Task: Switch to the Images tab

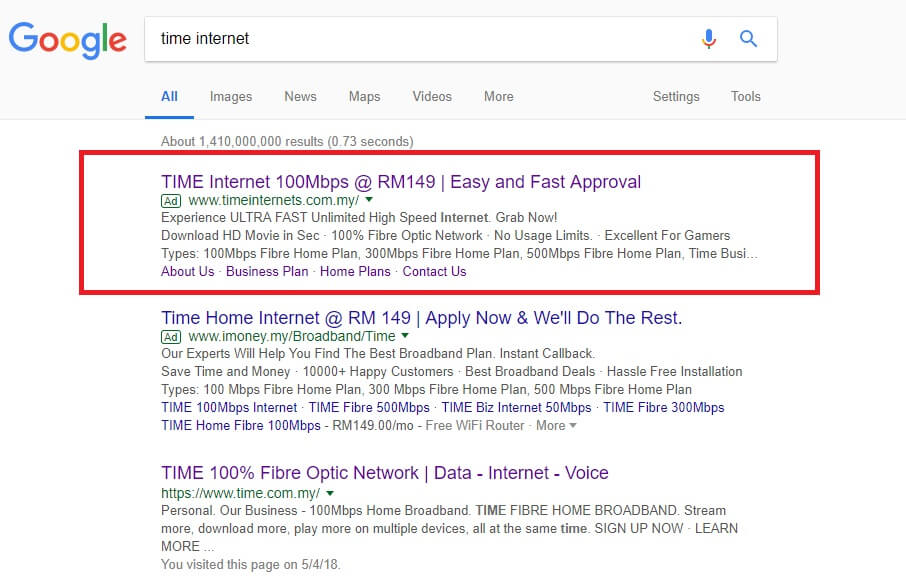Action: [x=231, y=97]
